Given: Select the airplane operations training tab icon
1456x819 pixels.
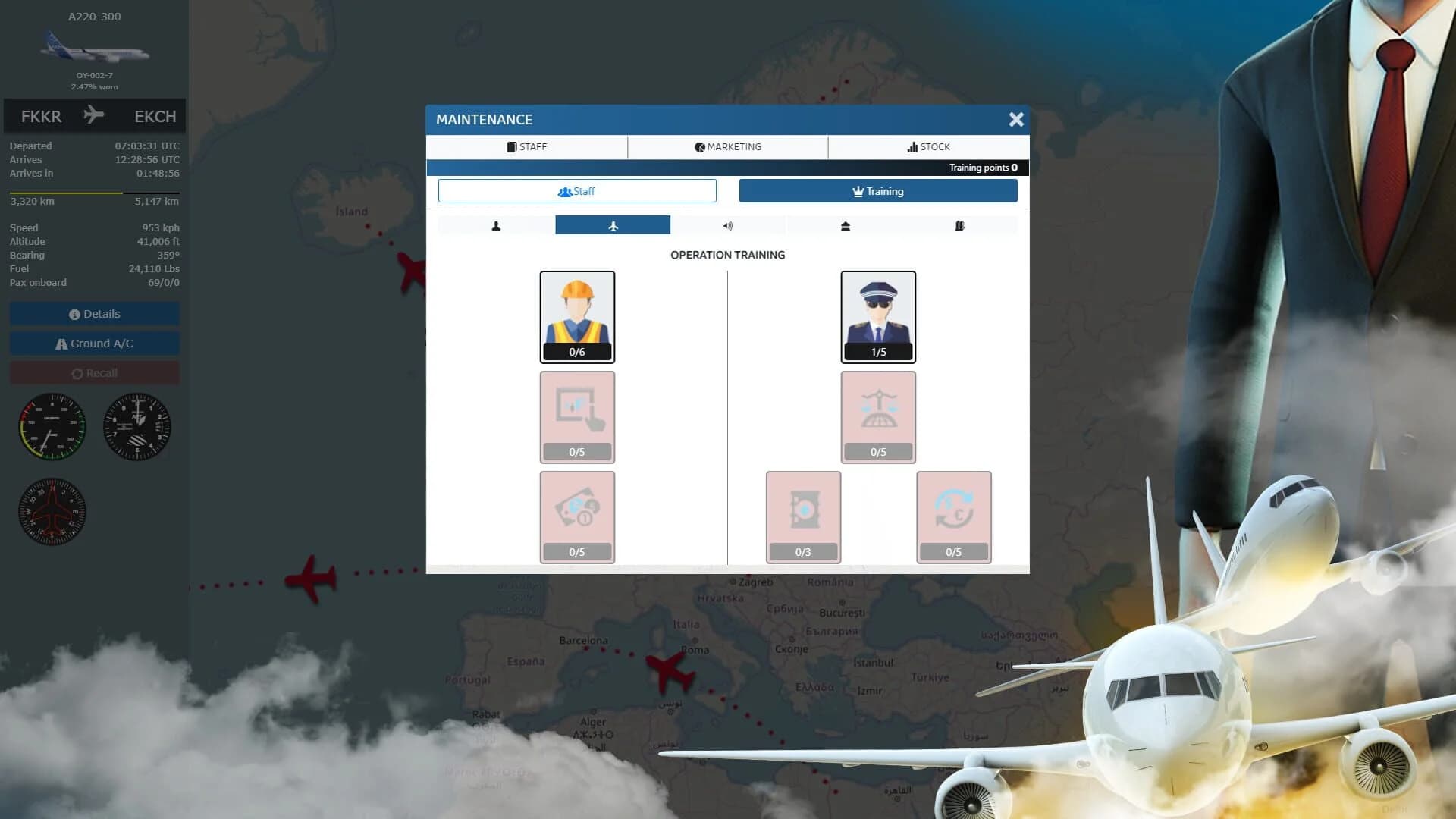Looking at the screenshot, I should tap(613, 224).
